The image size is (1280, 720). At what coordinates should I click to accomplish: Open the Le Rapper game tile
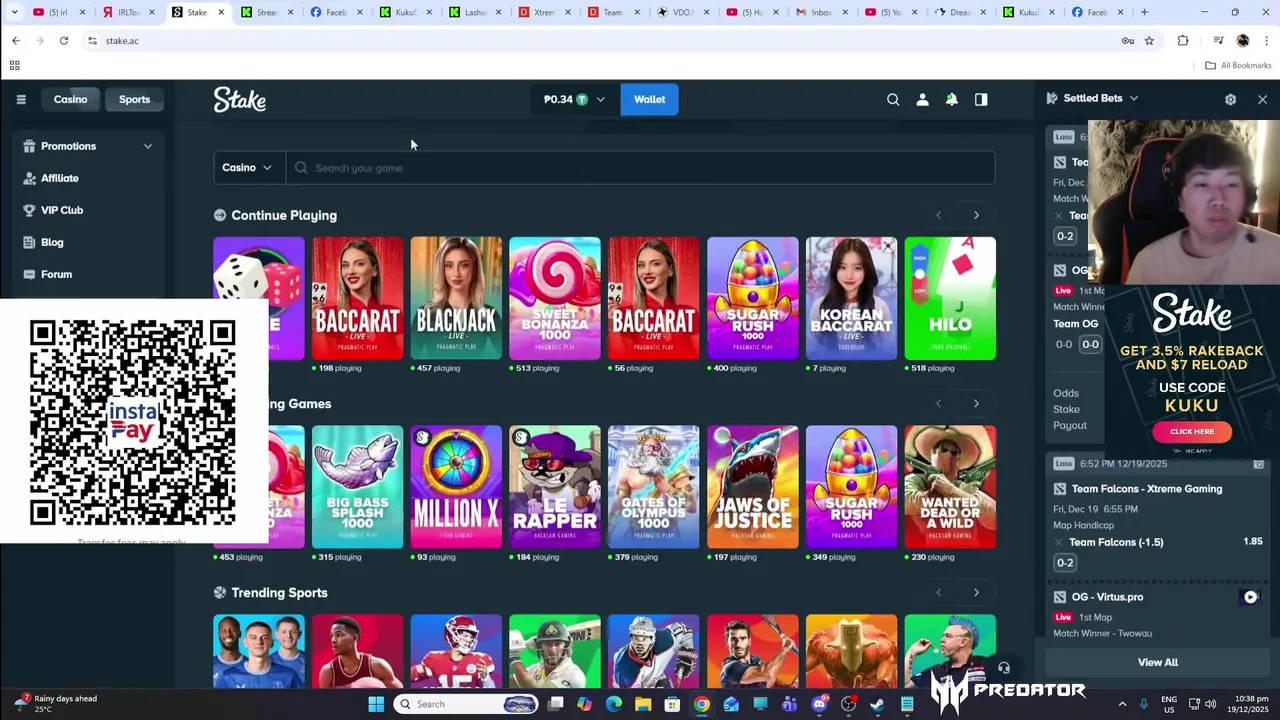(x=555, y=487)
